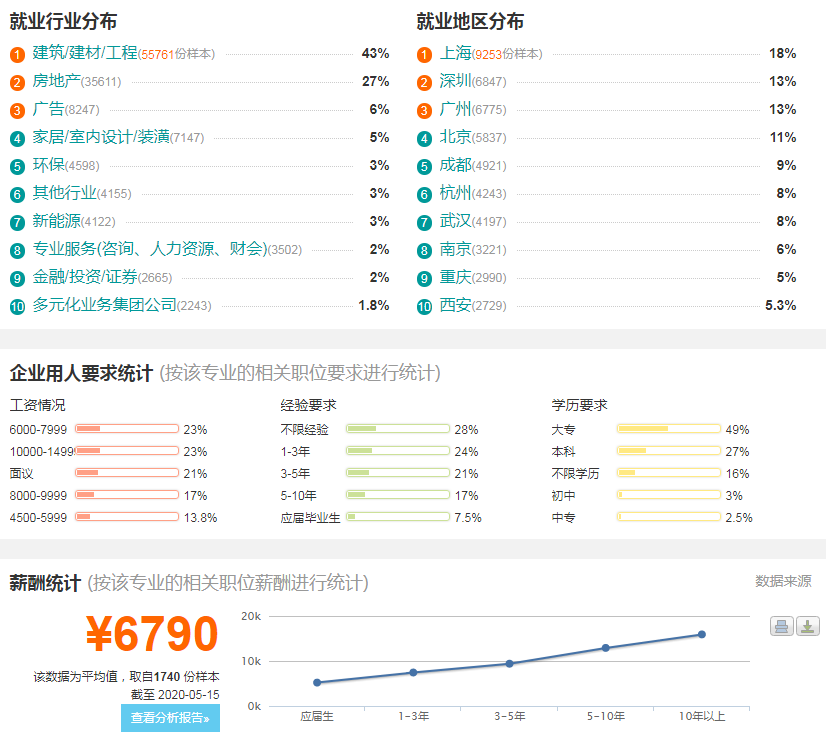Open the 武汉 region link
The image size is (826, 735).
tap(456, 220)
